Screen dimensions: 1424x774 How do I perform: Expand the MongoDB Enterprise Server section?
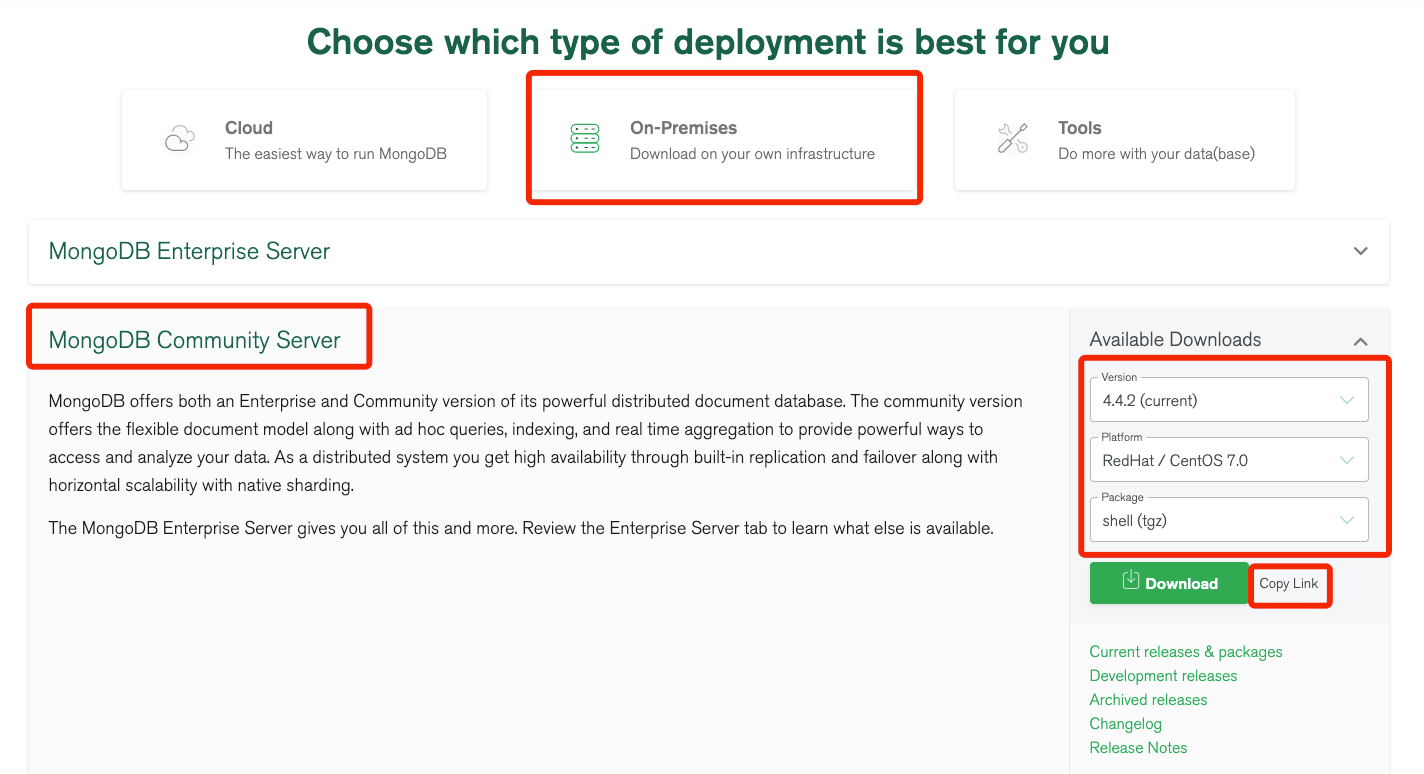[1361, 251]
